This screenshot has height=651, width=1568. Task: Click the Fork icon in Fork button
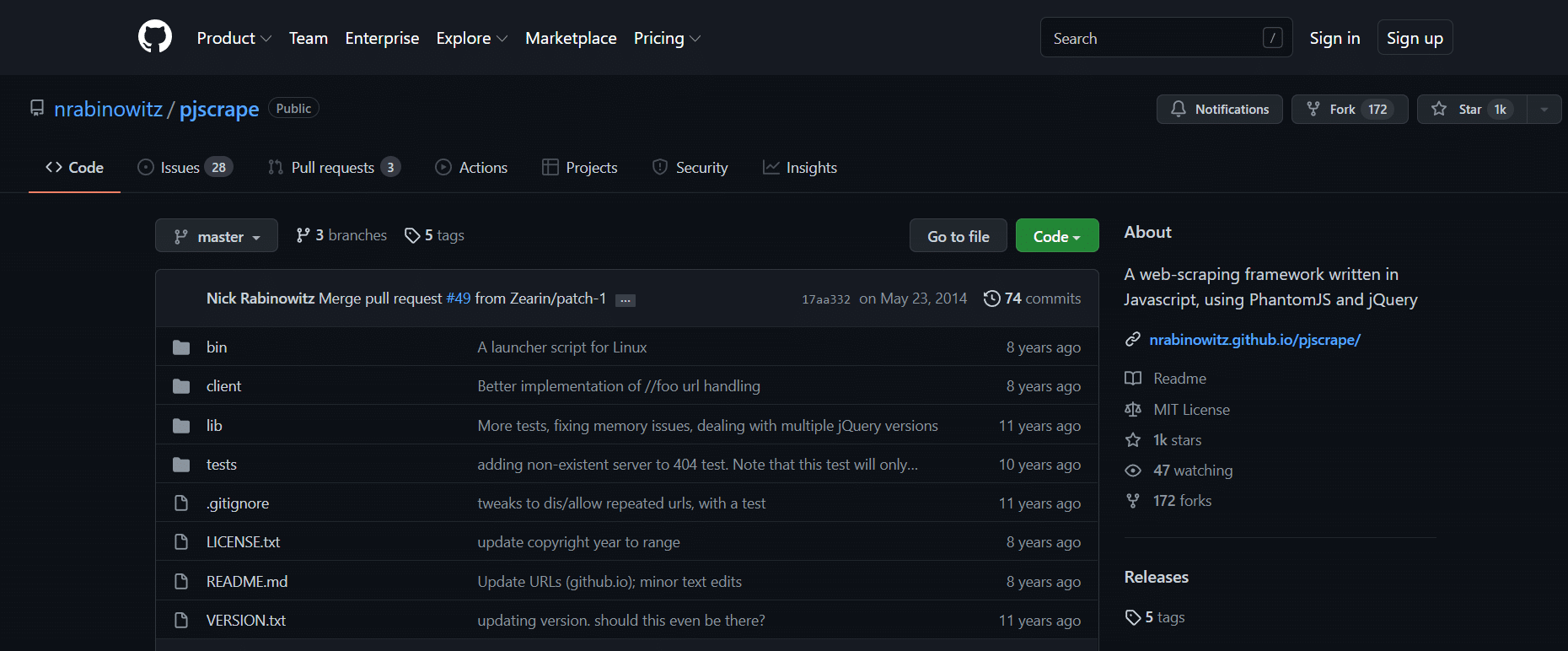pyautogui.click(x=1313, y=109)
